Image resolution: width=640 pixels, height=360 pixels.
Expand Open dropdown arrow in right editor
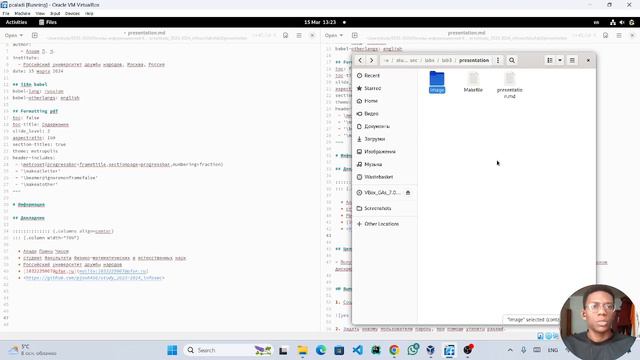[341, 36]
